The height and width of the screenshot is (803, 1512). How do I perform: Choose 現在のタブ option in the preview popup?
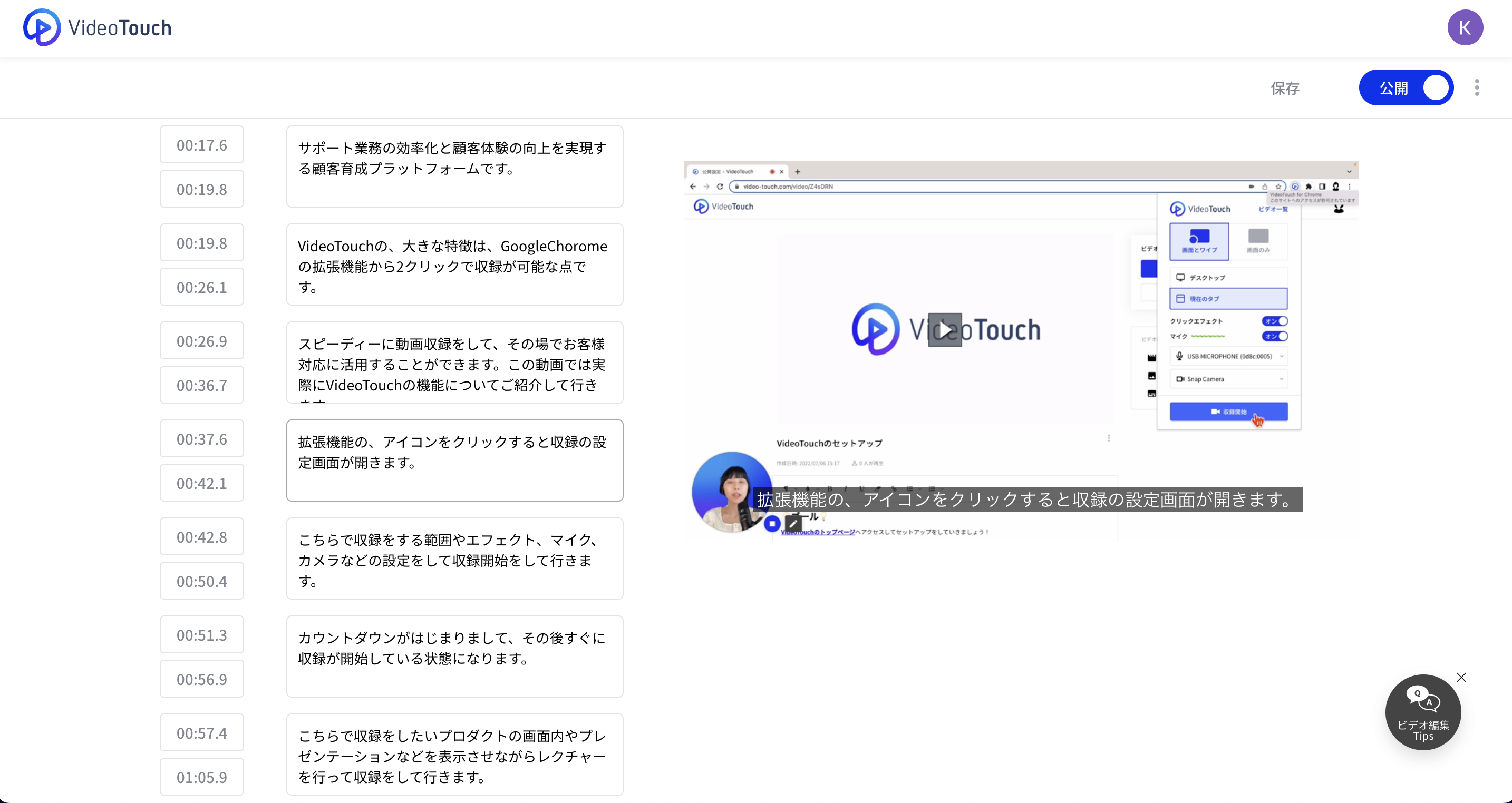click(1228, 299)
